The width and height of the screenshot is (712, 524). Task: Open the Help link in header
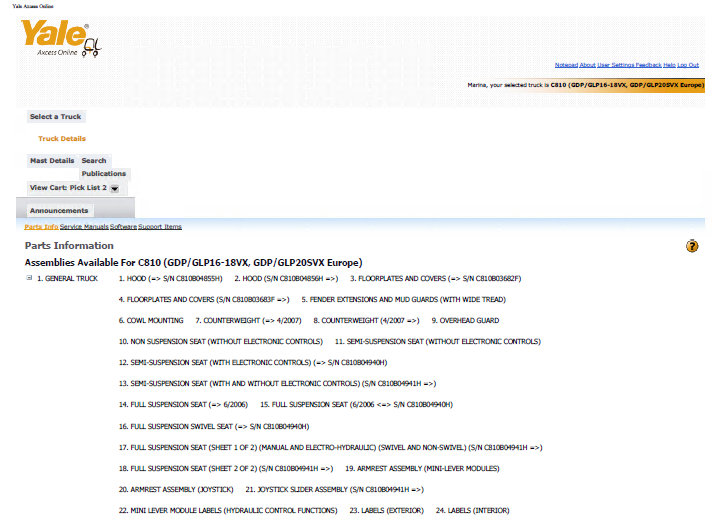pyautogui.click(x=669, y=65)
